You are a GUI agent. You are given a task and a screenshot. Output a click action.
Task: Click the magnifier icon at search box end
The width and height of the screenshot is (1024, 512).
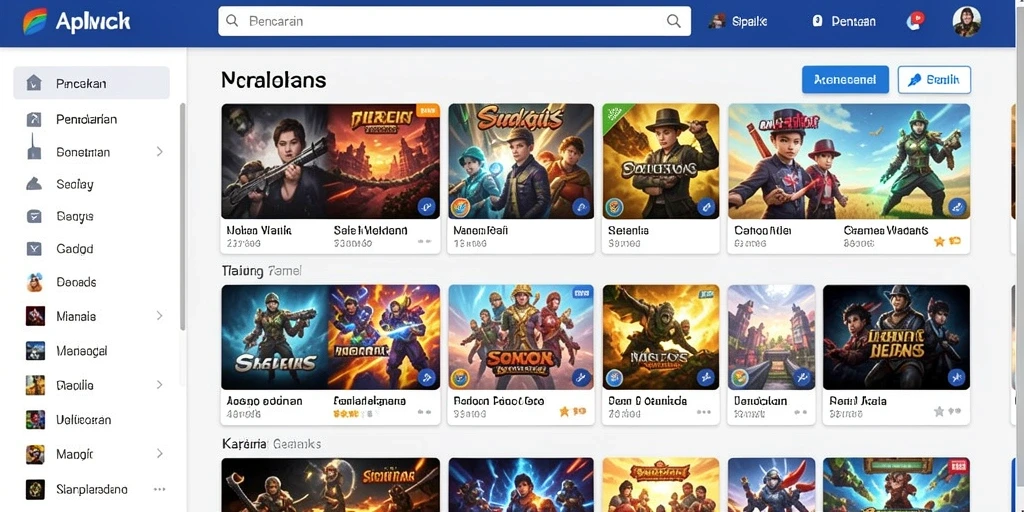click(673, 21)
